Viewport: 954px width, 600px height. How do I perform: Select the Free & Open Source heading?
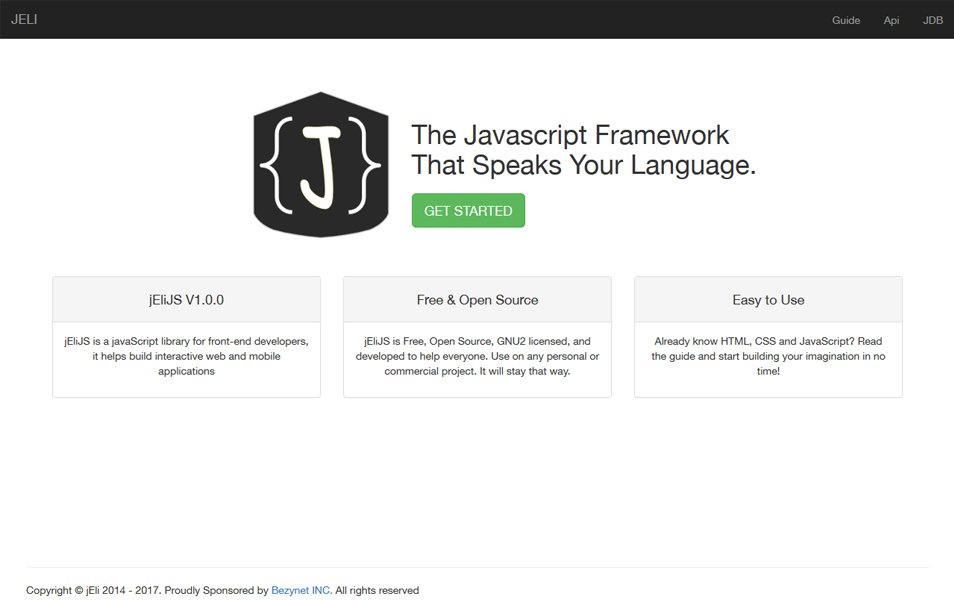(477, 299)
